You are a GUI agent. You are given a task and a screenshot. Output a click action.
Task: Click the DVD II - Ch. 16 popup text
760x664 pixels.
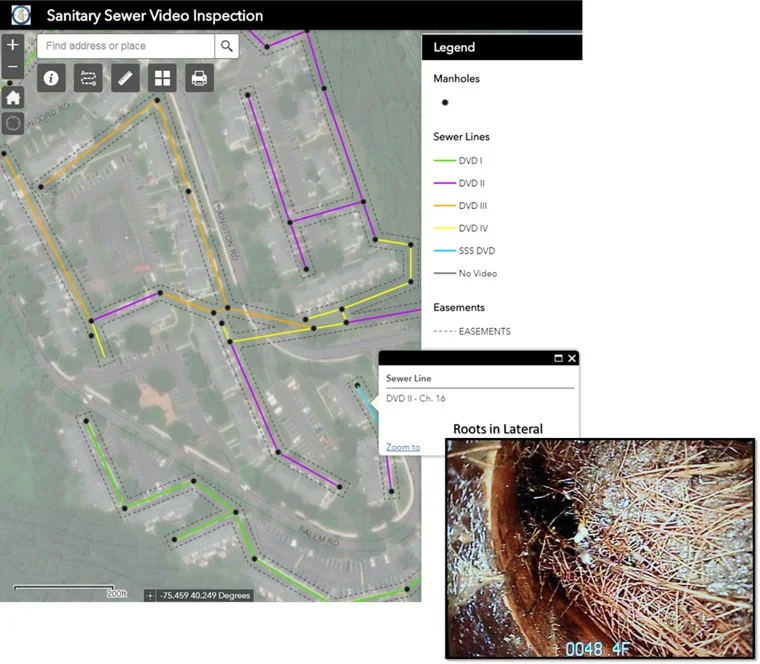click(415, 398)
